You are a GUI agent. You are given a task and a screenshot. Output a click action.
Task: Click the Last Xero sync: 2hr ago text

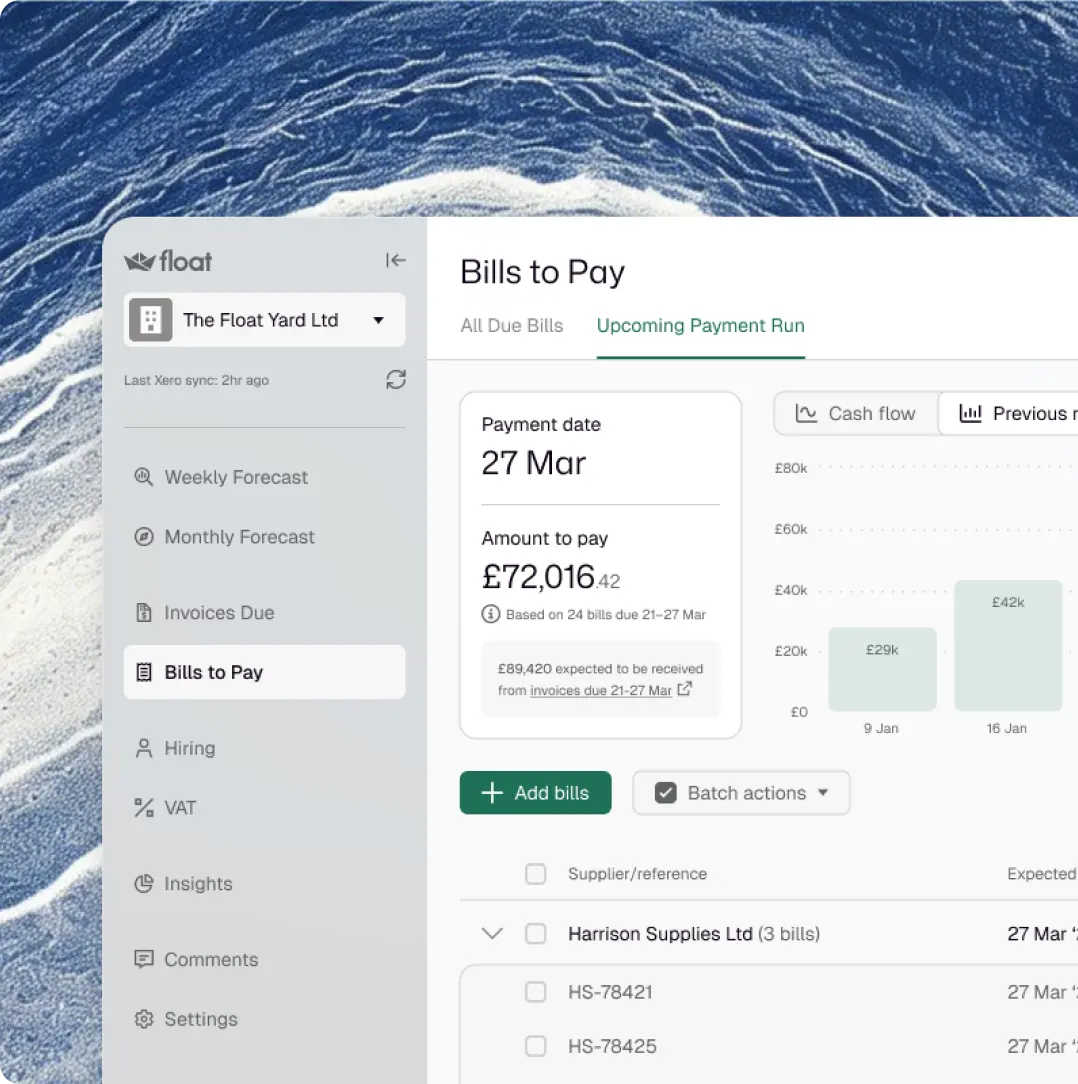pos(196,380)
